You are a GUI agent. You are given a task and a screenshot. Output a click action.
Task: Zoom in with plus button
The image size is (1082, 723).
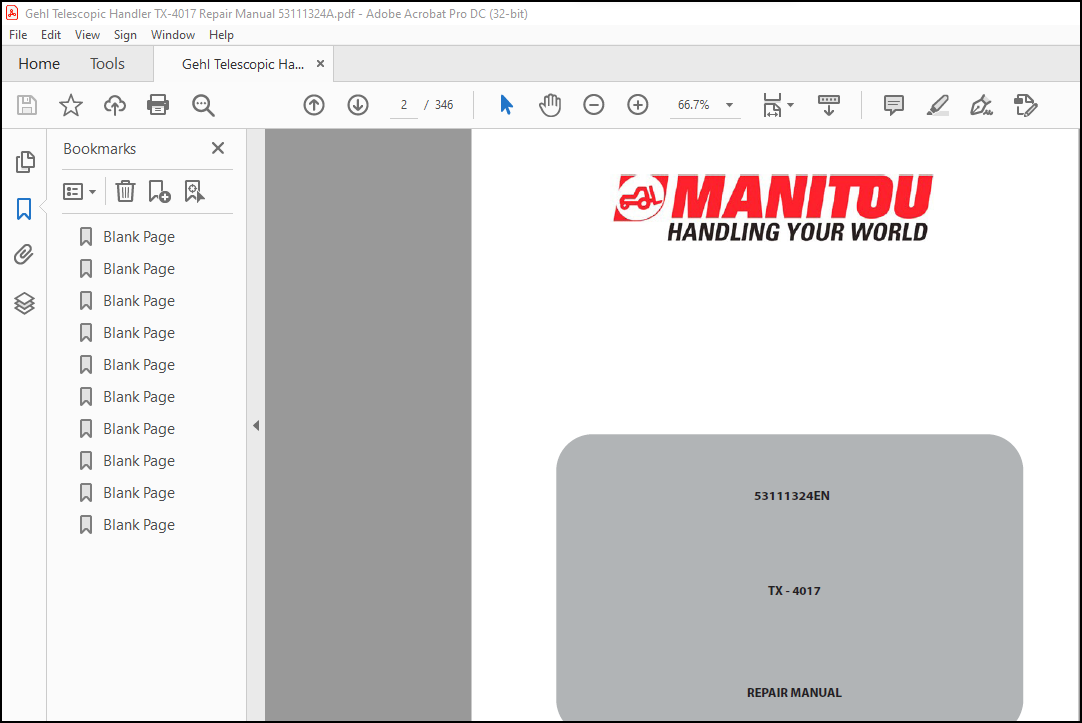pos(638,105)
